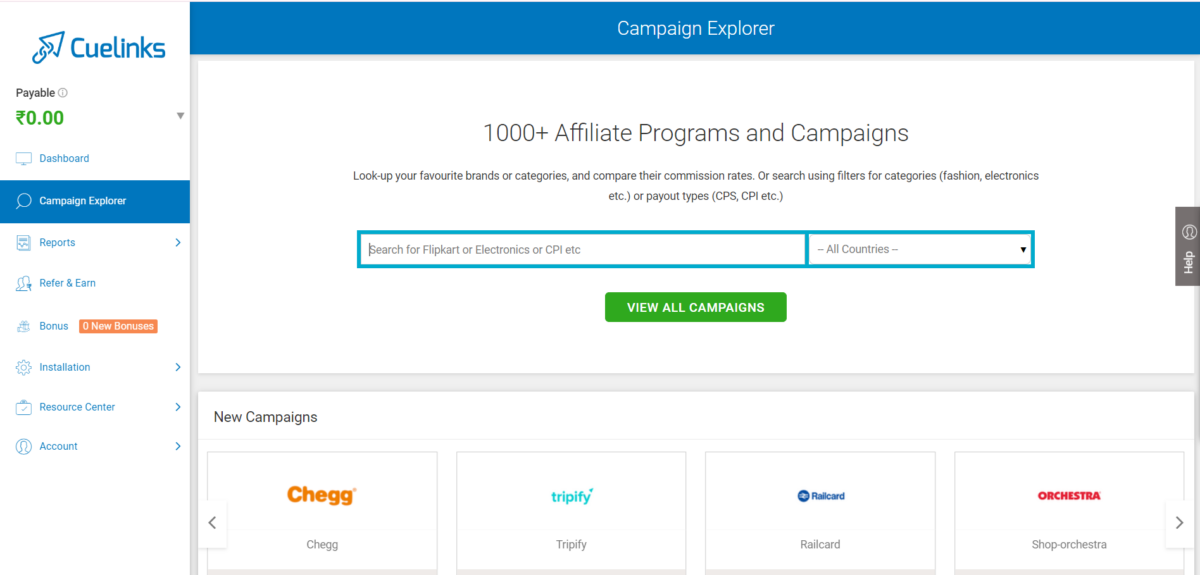The width and height of the screenshot is (1200, 575).
Task: Expand the Reports submenu chevron
Action: coord(178,242)
